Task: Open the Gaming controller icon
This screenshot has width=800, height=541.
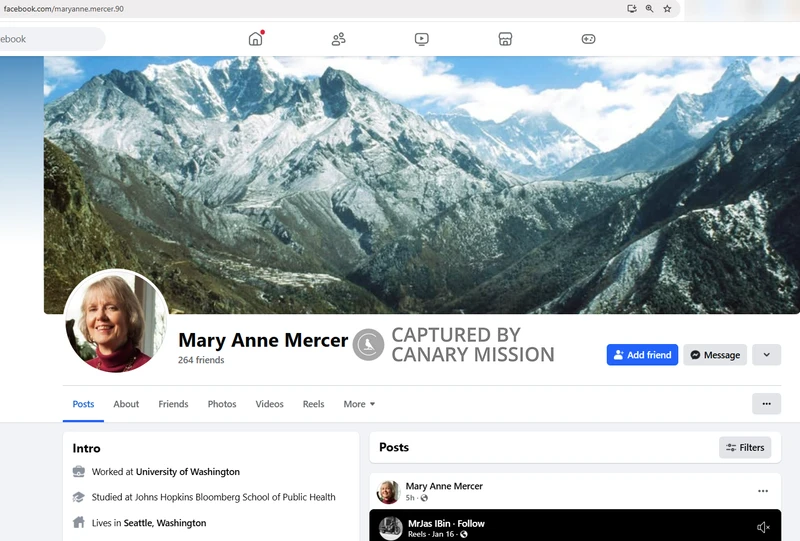Action: 588,39
